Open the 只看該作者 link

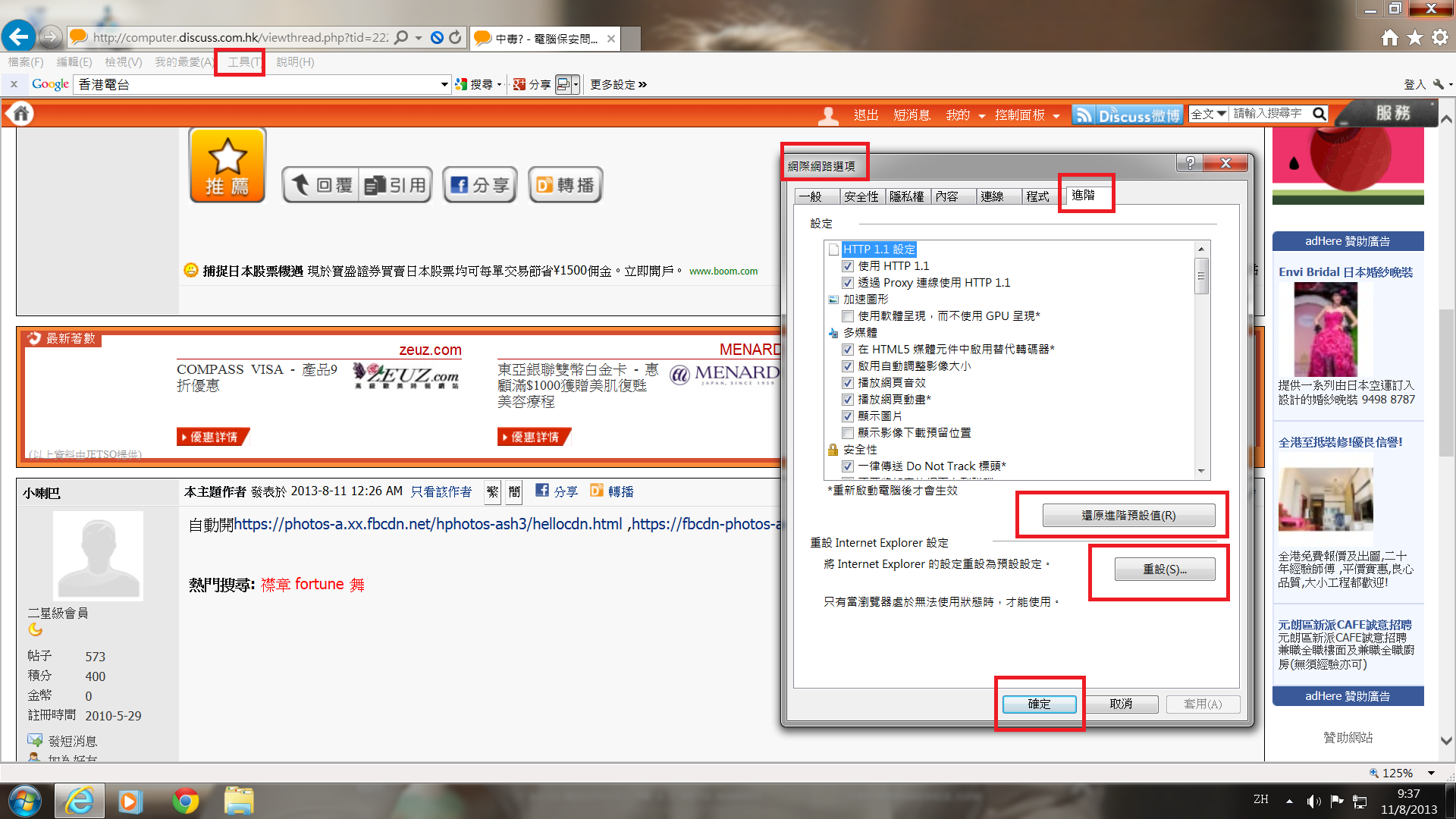tap(441, 491)
